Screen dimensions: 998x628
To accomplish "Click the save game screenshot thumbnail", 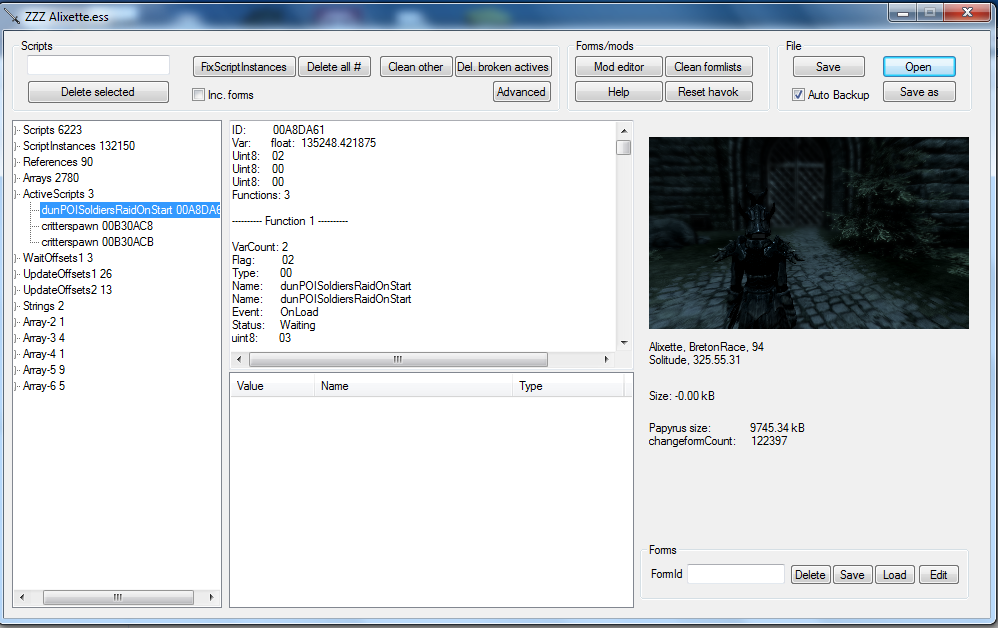I will 808,233.
